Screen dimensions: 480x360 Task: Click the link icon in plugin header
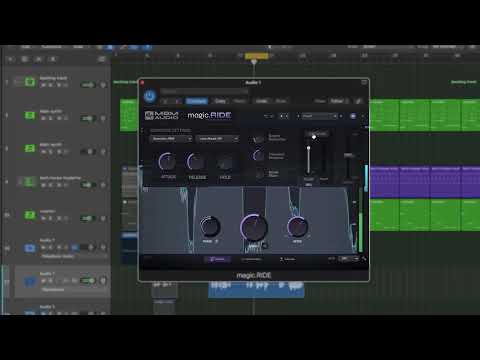click(358, 101)
